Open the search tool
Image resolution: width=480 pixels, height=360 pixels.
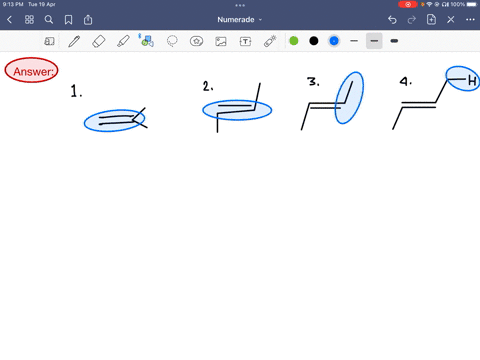(49, 20)
